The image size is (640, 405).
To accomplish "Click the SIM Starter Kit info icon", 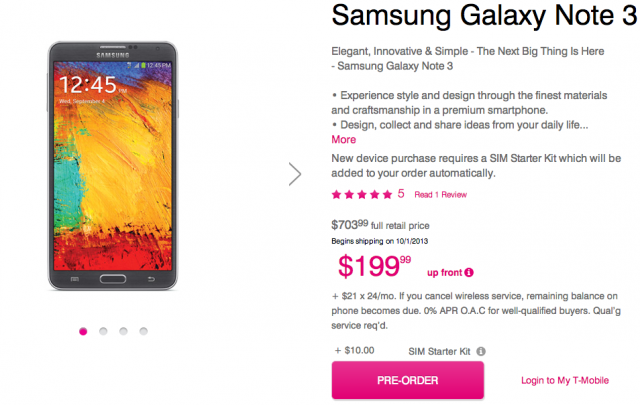I will coord(481,351).
